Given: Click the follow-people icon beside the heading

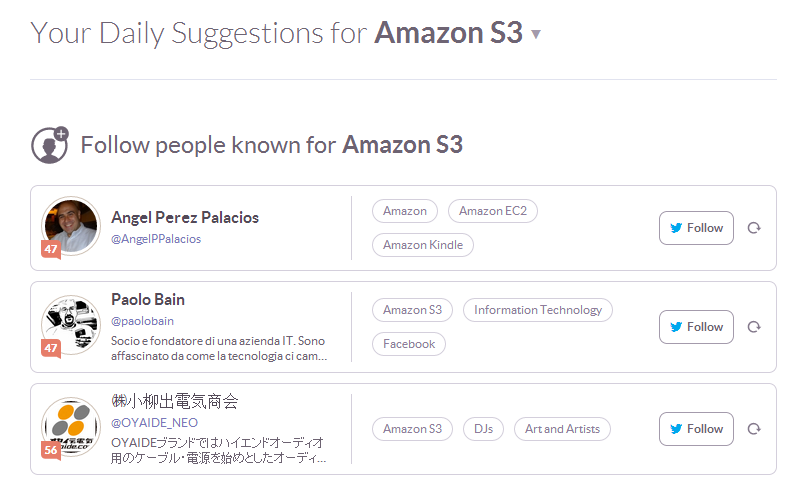Looking at the screenshot, I should pyautogui.click(x=49, y=145).
